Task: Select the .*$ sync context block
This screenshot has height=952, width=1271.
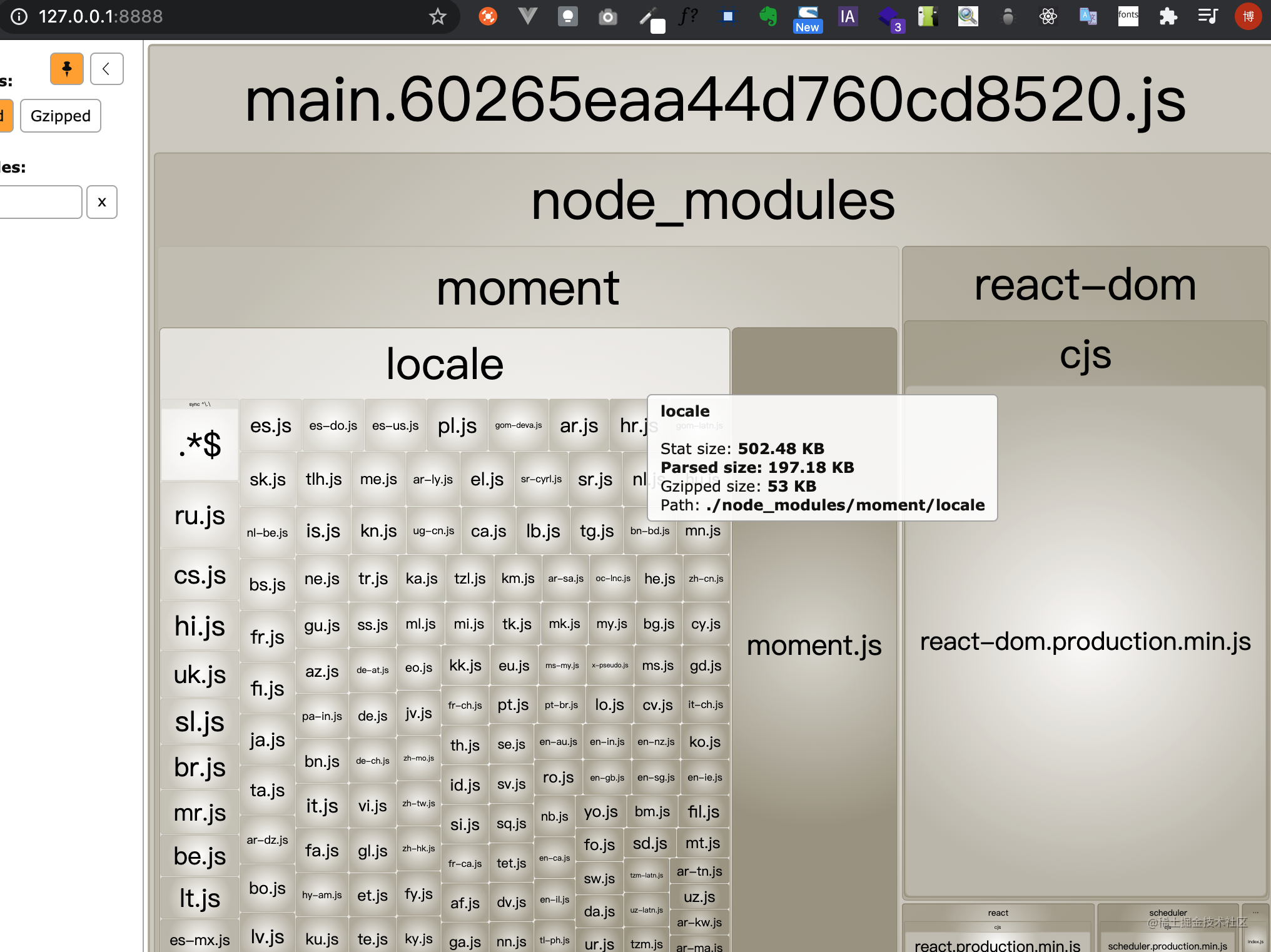Action: 200,445
